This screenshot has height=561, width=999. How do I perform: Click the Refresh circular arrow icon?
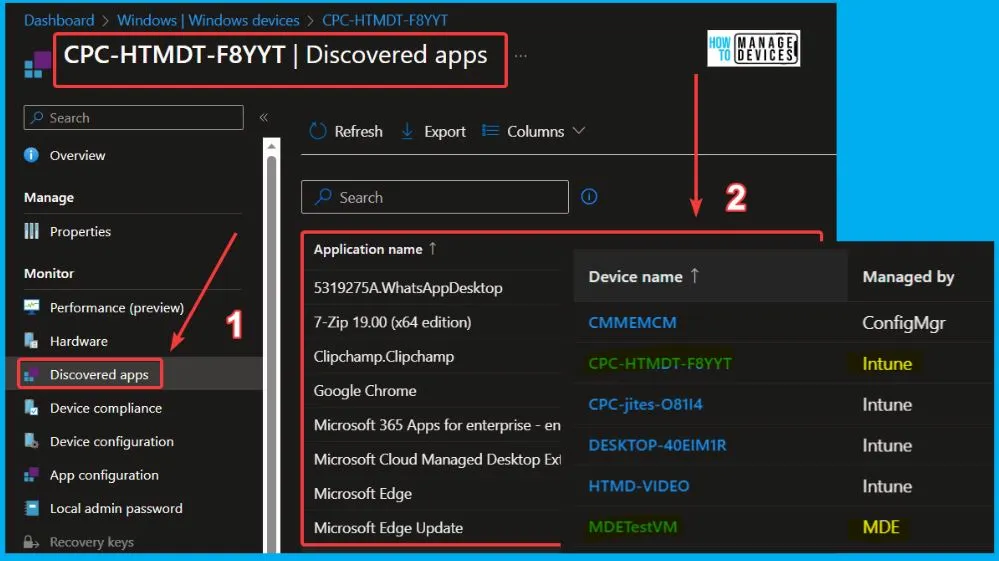(x=317, y=131)
